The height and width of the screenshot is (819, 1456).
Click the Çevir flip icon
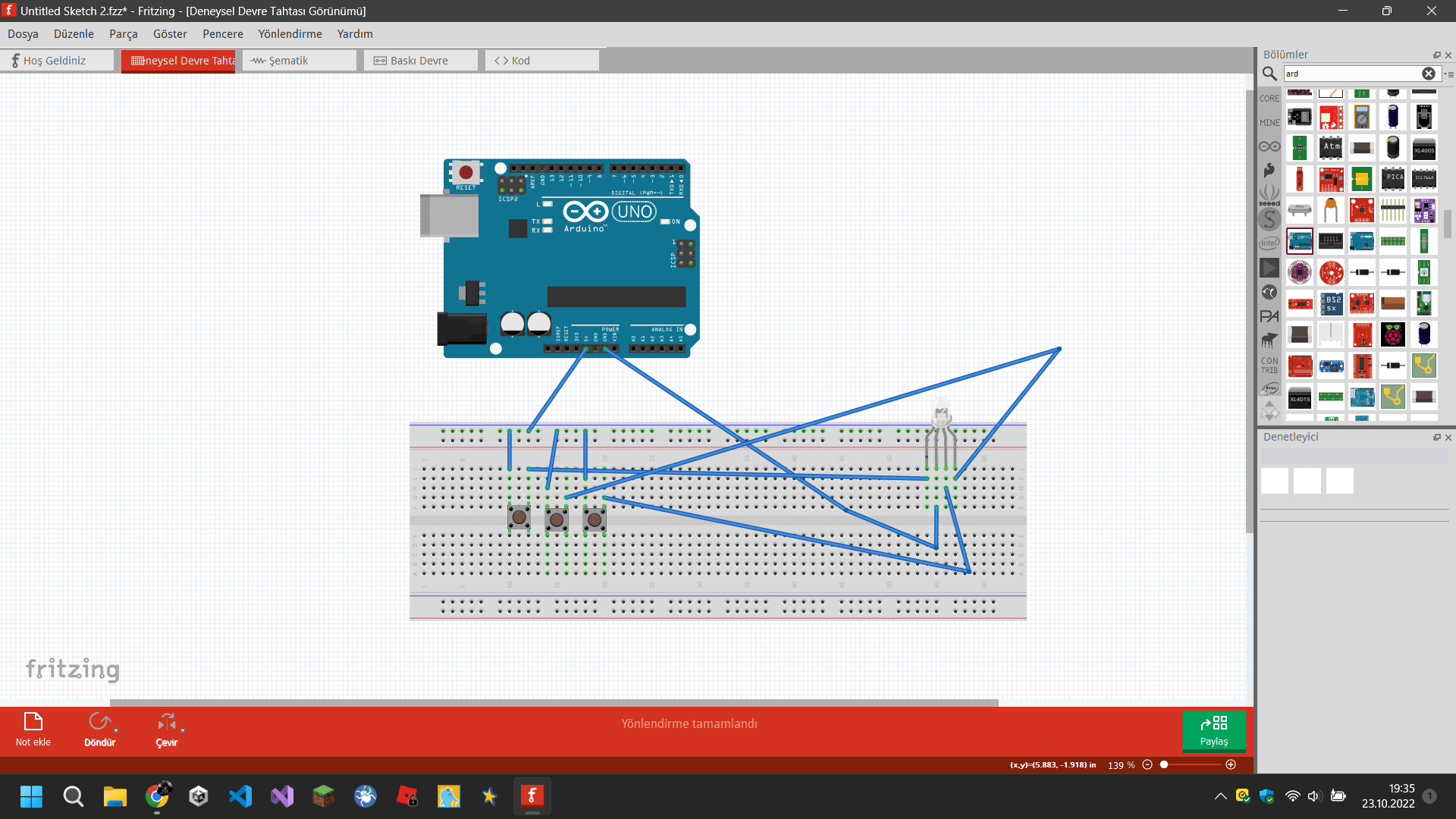pos(166,721)
